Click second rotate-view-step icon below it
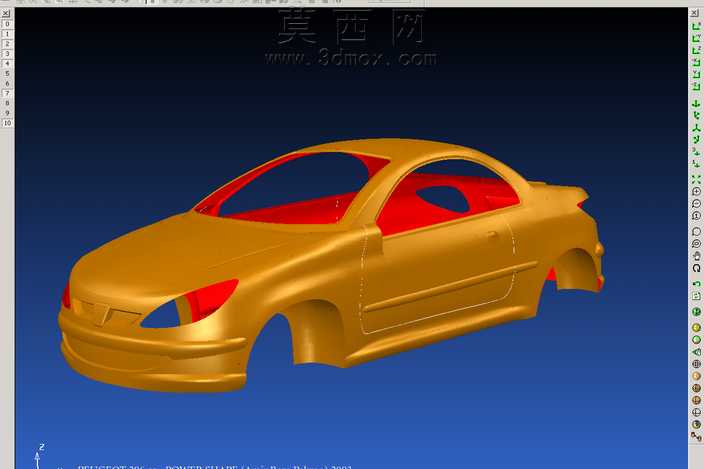Image resolution: width=704 pixels, height=469 pixels. pyautogui.click(x=696, y=164)
